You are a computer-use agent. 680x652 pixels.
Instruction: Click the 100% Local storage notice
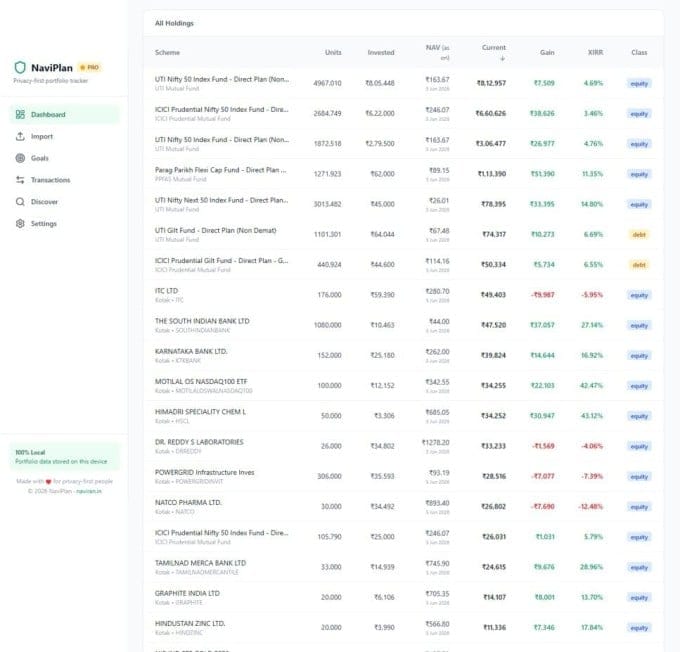point(65,456)
